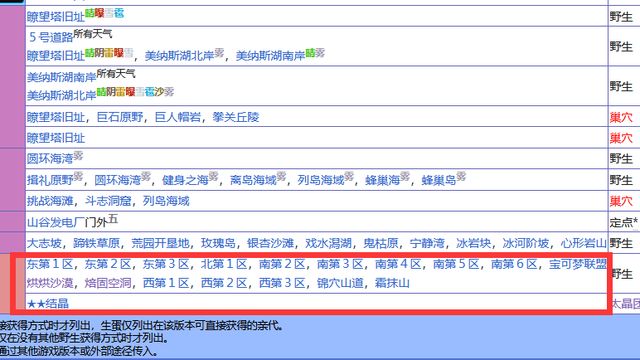640x360 pixels.
Task: Open 美纳斯湖南岸 link with 所有天气 label
Action: [x=62, y=77]
